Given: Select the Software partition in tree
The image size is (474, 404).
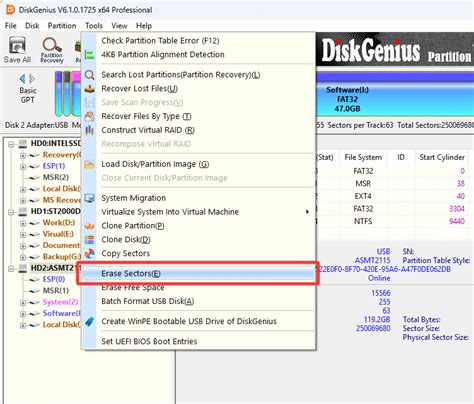Looking at the screenshot, I should 61,313.
